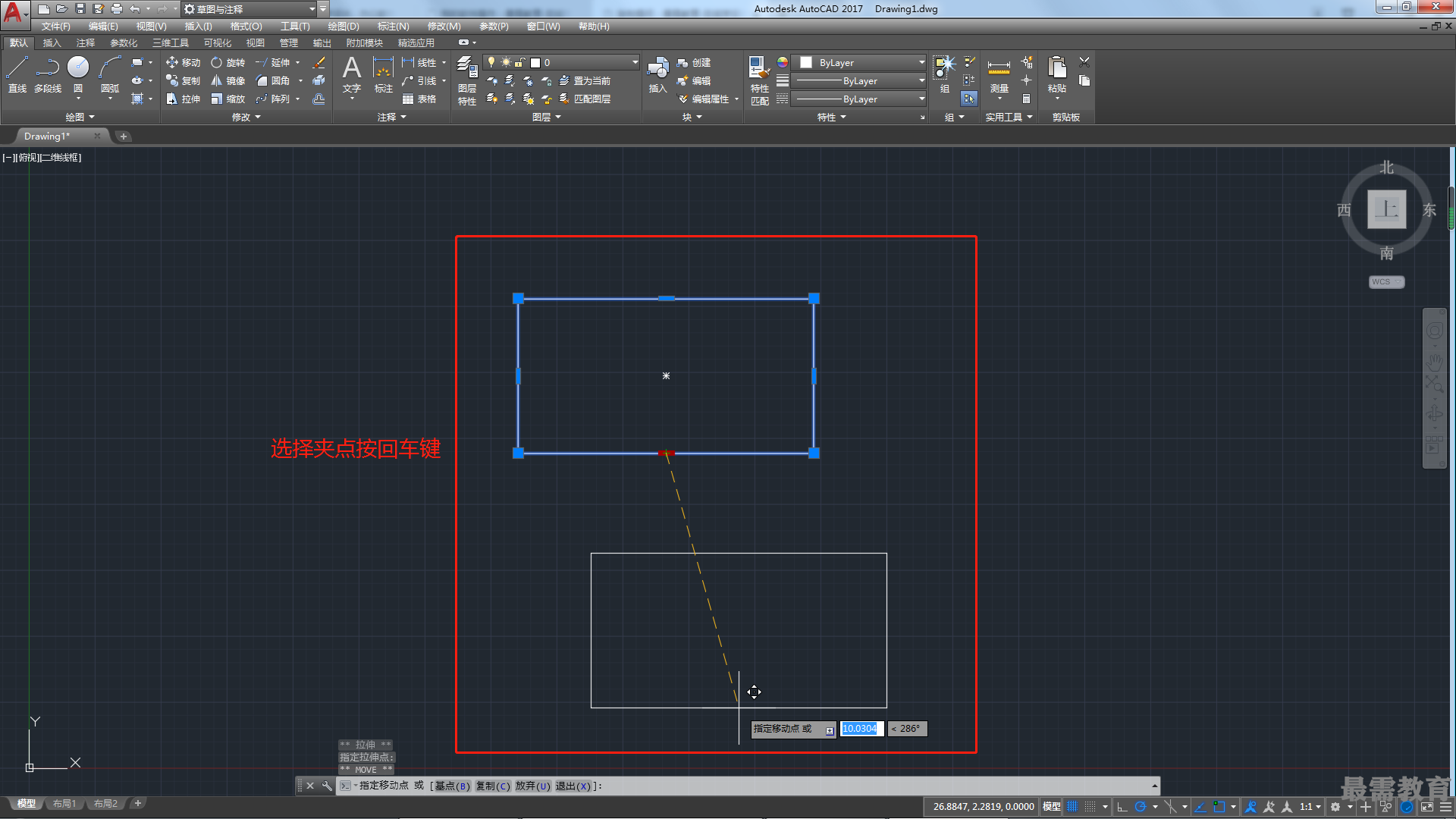
Task: Click the 插入 (Insert block) icon
Action: coord(657,74)
